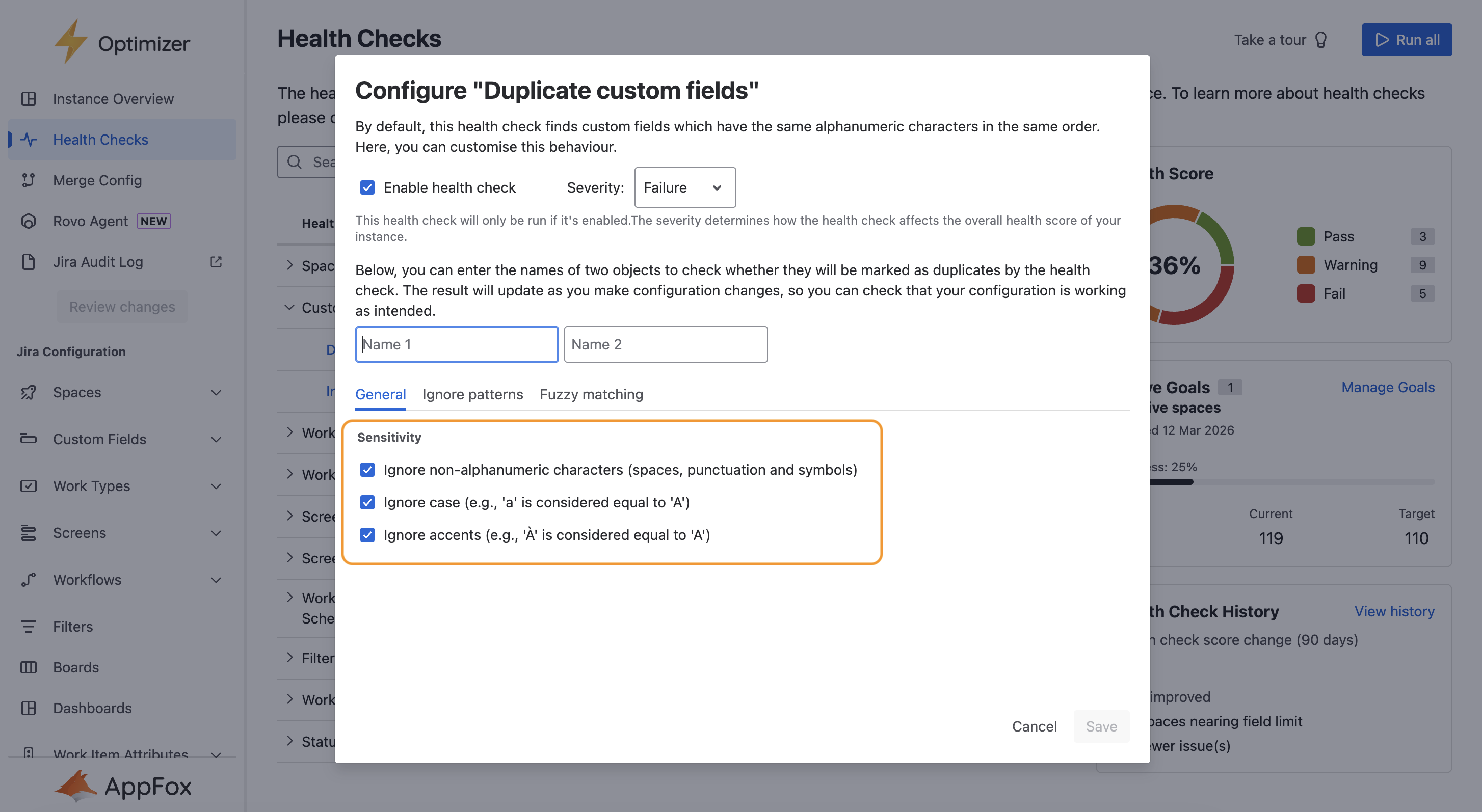Click the red Fail legend swatch
Viewport: 1482px width, 812px height.
pos(1305,293)
